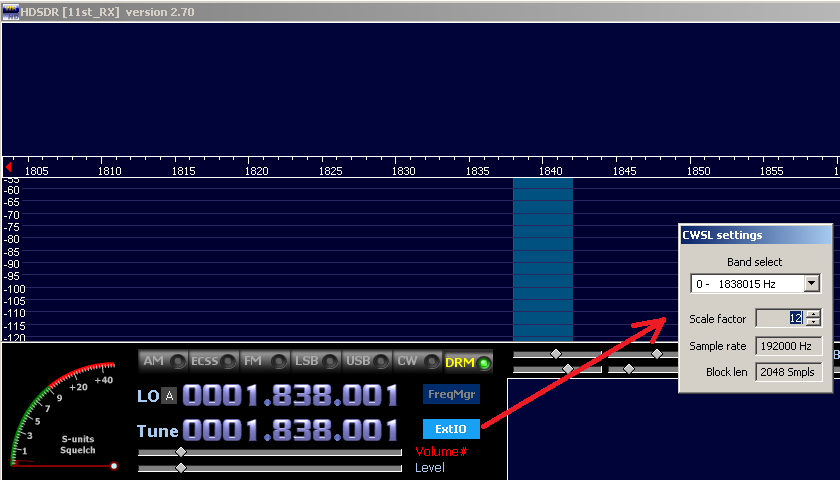Move the upper-right spectrum slider handle
Image resolution: width=840 pixels, height=480 pixels.
[657, 354]
